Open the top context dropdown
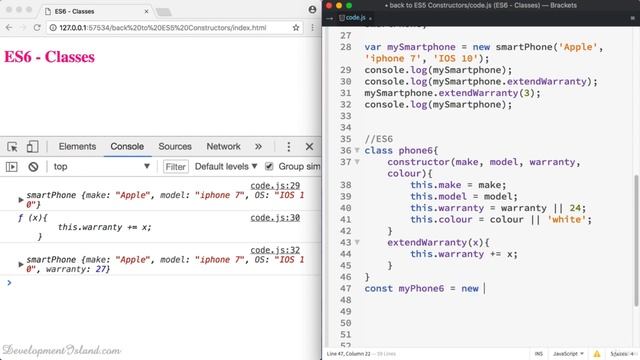 point(102,167)
